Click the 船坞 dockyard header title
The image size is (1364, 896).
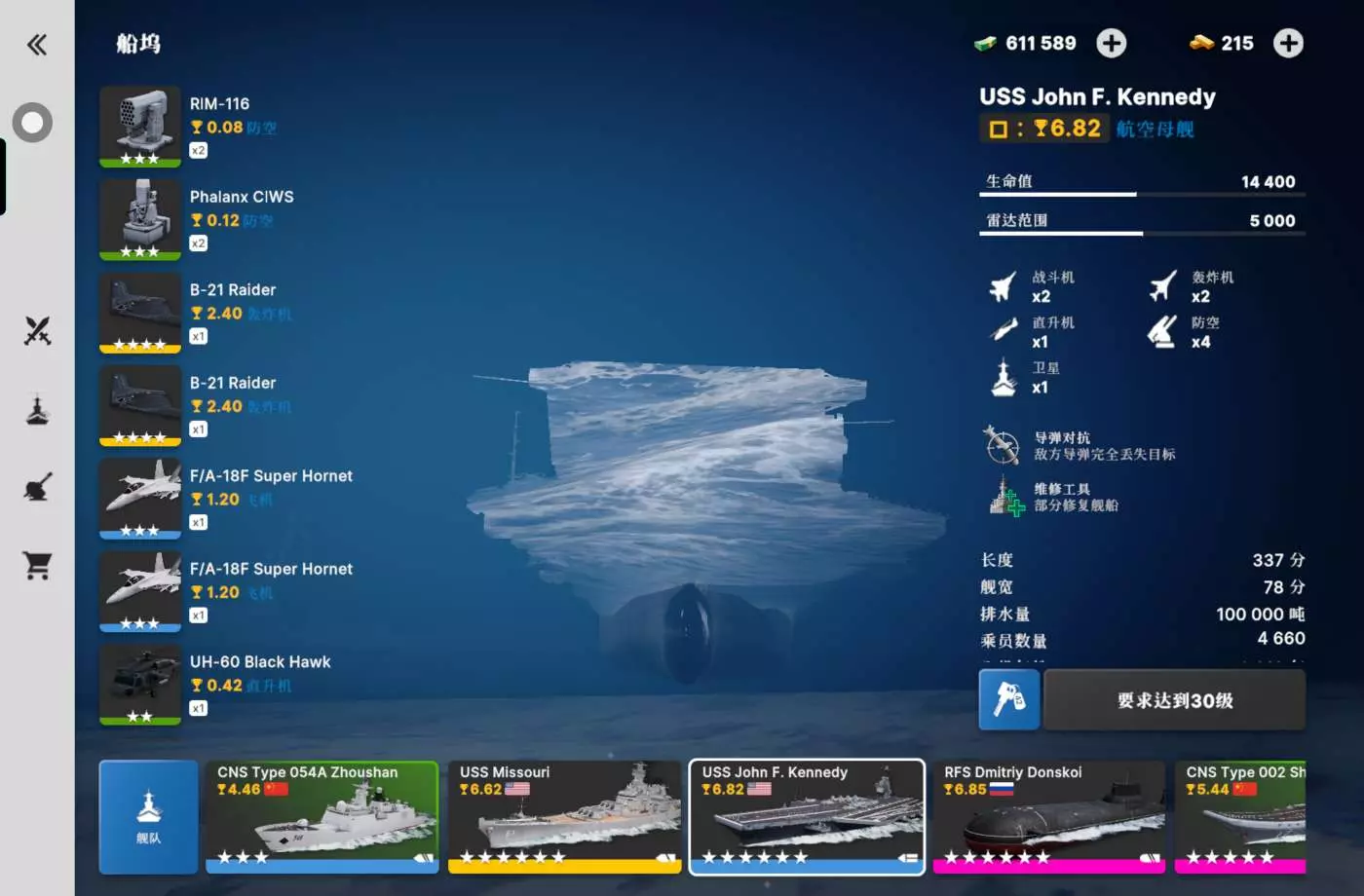click(138, 43)
